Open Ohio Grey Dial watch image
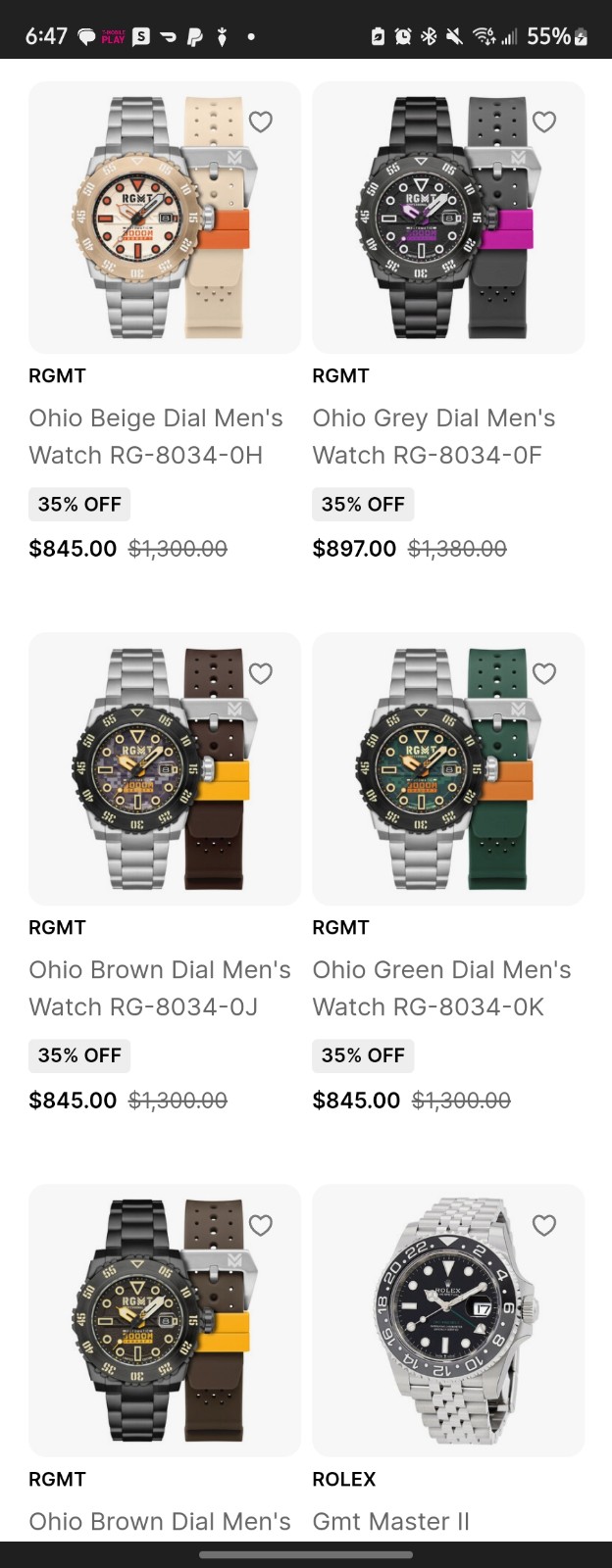 point(448,218)
